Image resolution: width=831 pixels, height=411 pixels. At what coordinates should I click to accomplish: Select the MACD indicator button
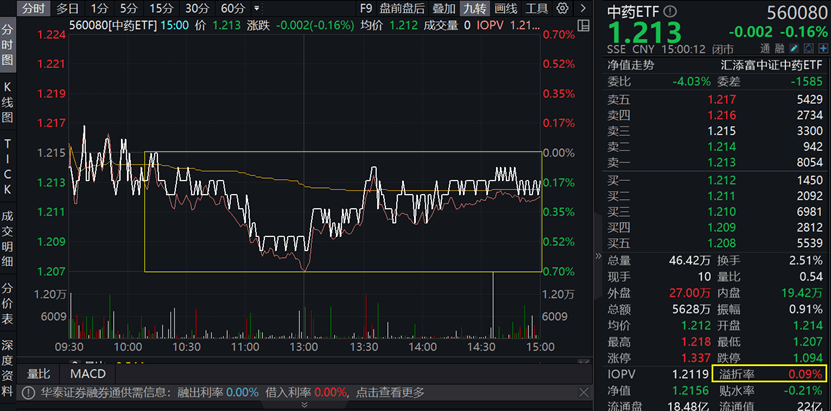(87, 373)
